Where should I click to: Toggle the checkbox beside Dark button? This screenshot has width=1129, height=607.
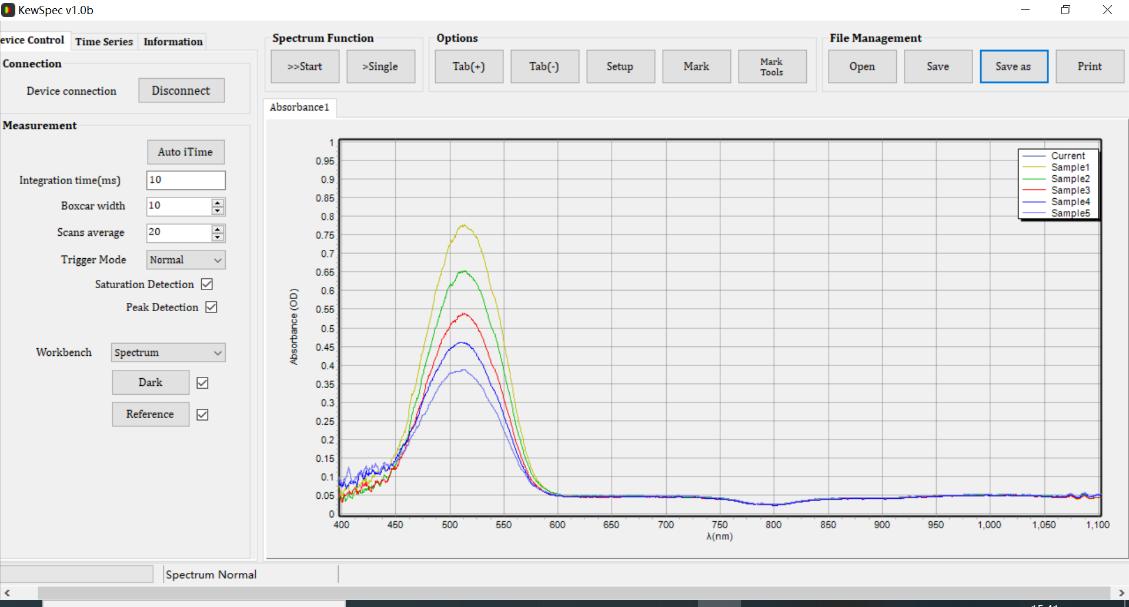point(202,383)
